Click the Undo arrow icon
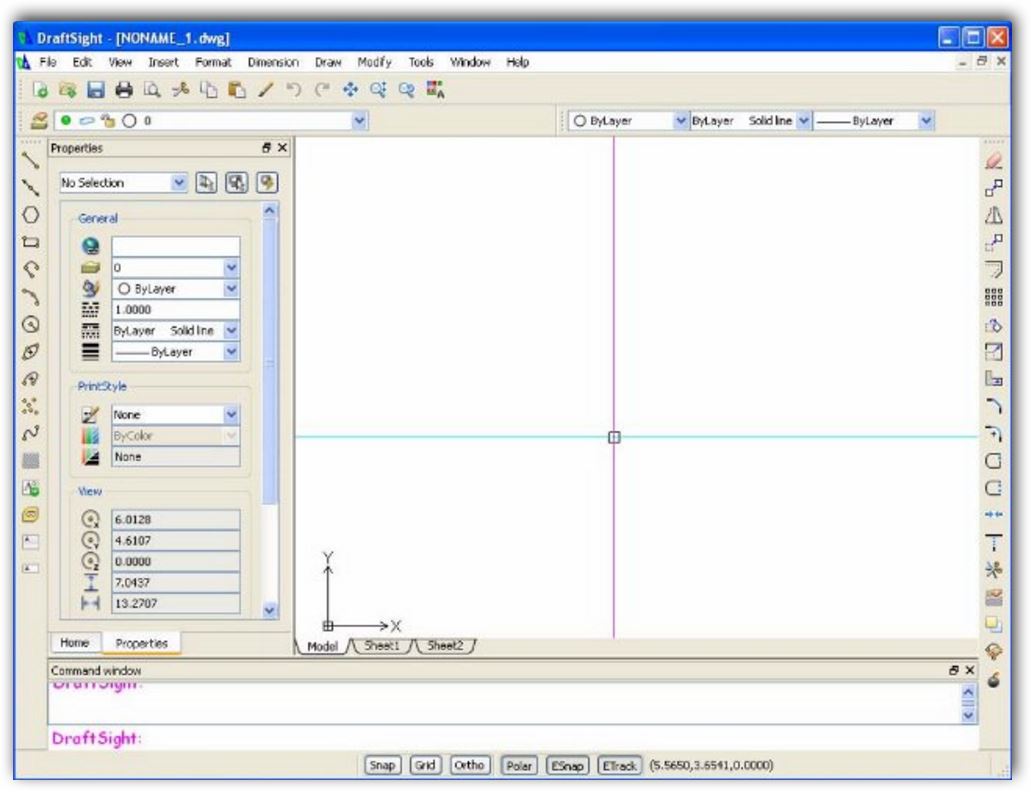Image resolution: width=1031 pixels, height=796 pixels. (x=293, y=90)
